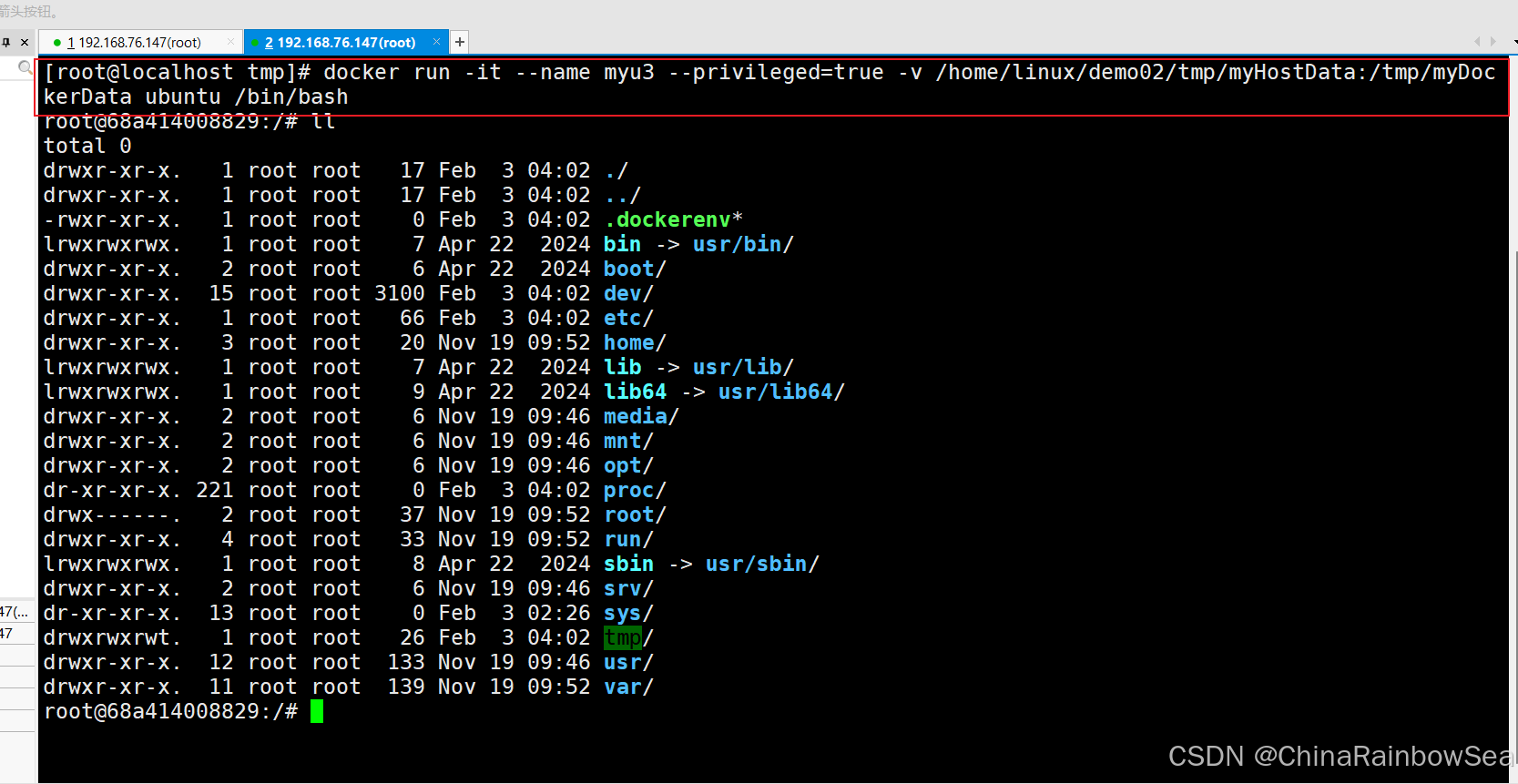Close the left session panel
1518x784 pixels.
25,42
